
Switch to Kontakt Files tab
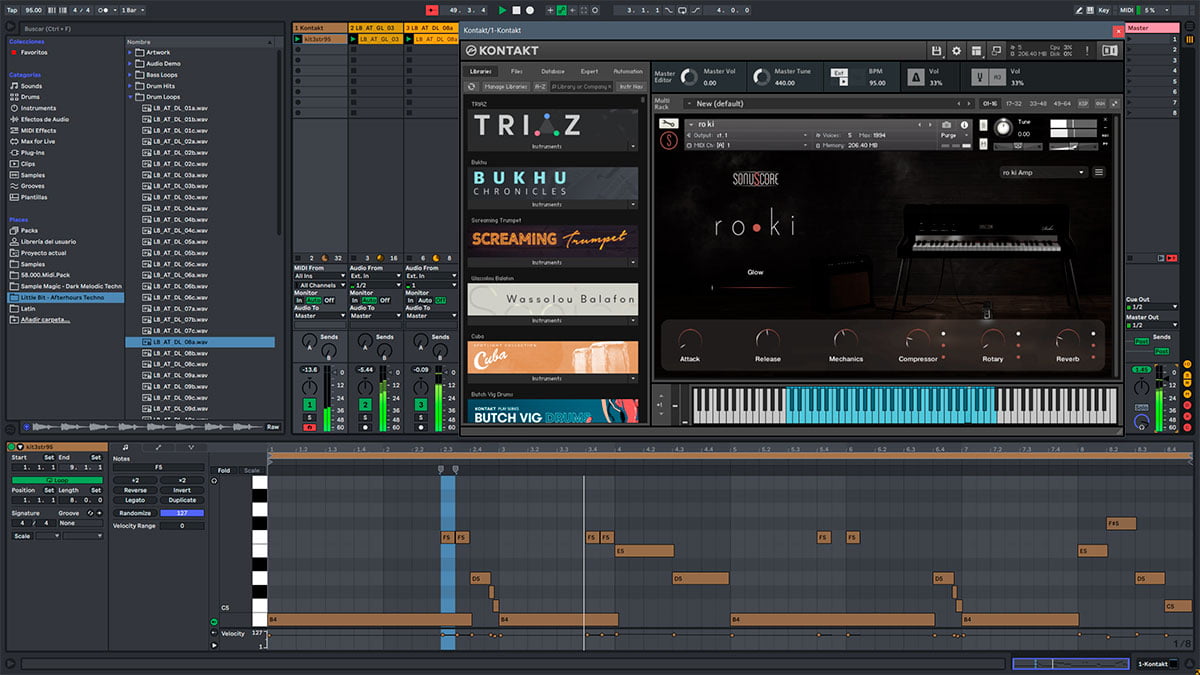tap(516, 72)
